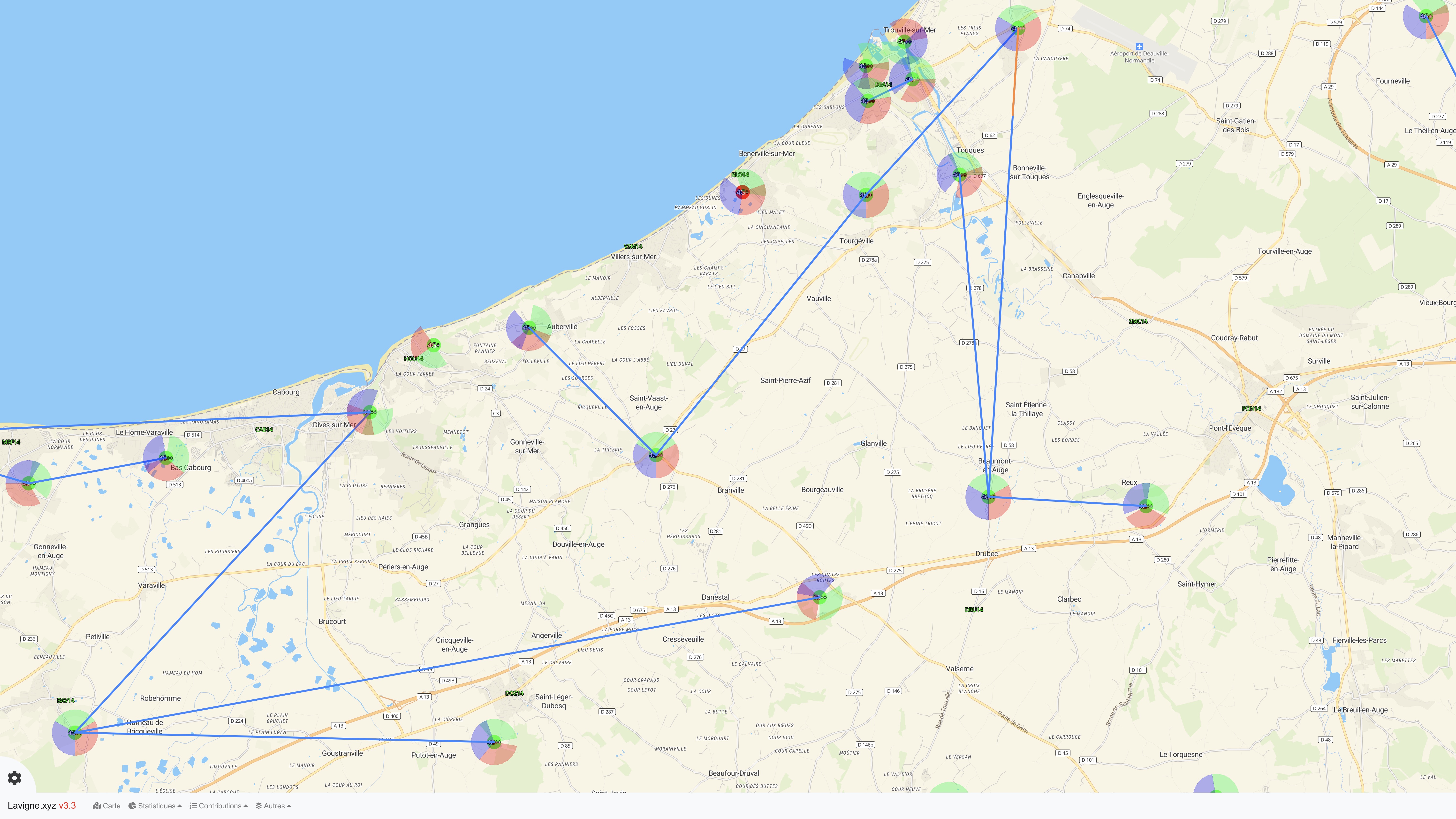Select the 4G+ marker north of Fourneville

[x=1426, y=16]
